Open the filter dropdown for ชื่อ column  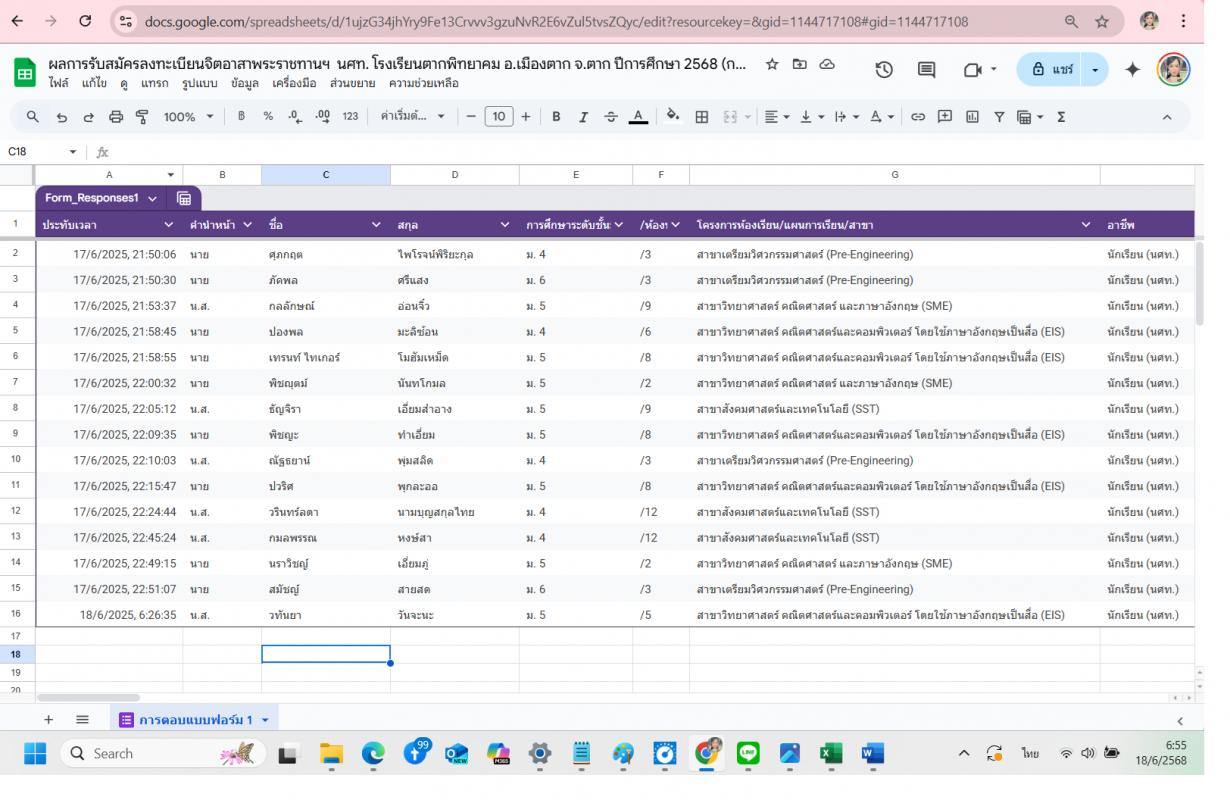pyautogui.click(x=376, y=225)
